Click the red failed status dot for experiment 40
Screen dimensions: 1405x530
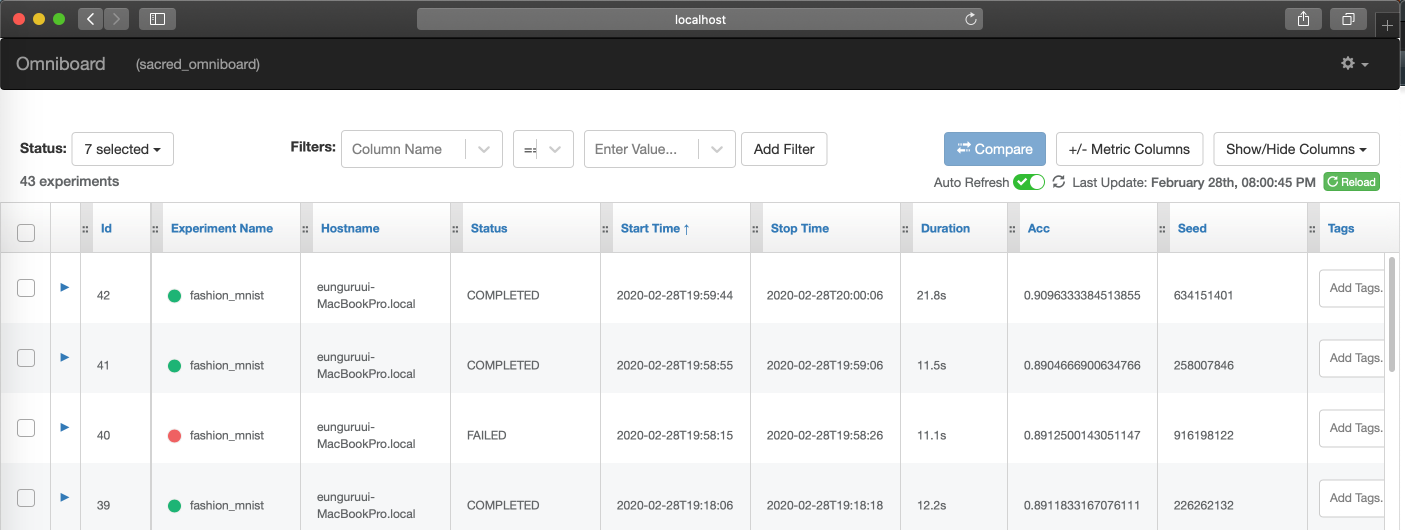point(174,435)
